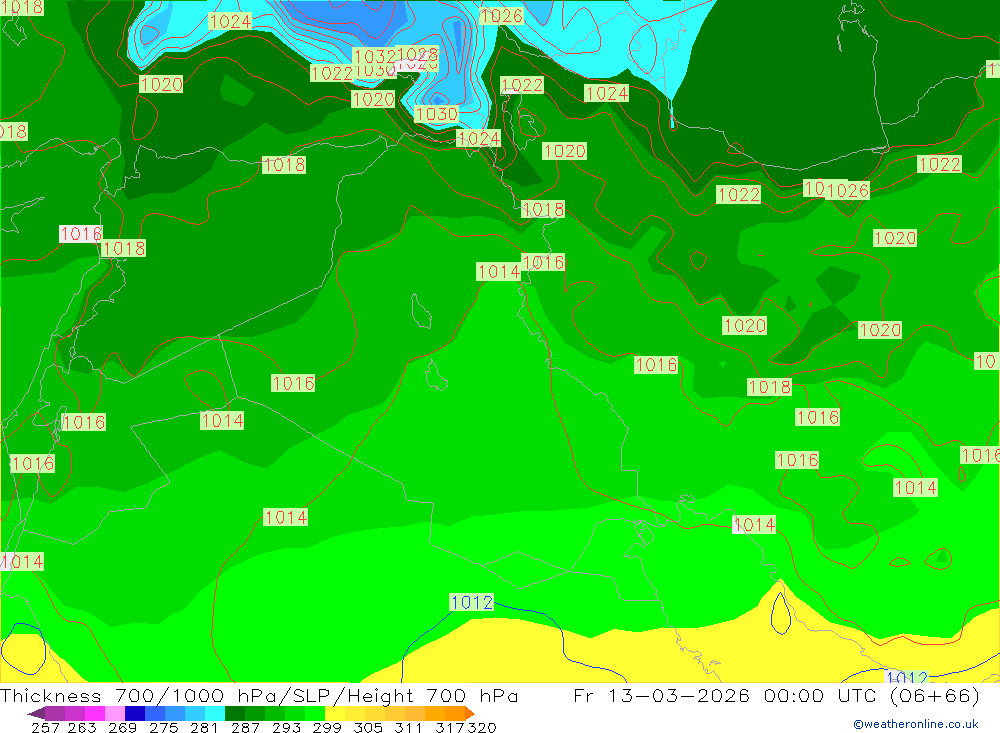Viewport: 1000px width, 733px height.
Task: Click the '293' legend value
Action: tap(286, 727)
